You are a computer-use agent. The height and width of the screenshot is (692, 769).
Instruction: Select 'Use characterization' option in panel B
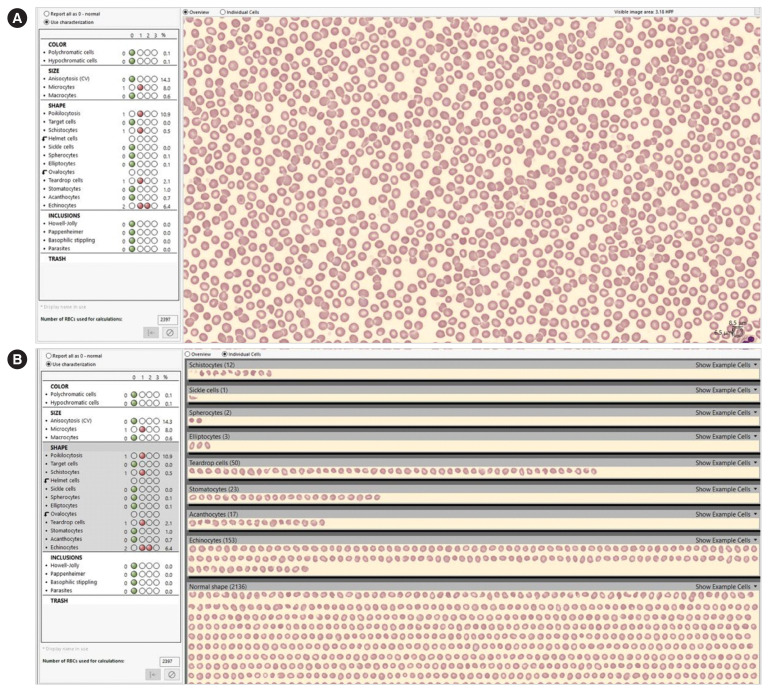coord(47,364)
